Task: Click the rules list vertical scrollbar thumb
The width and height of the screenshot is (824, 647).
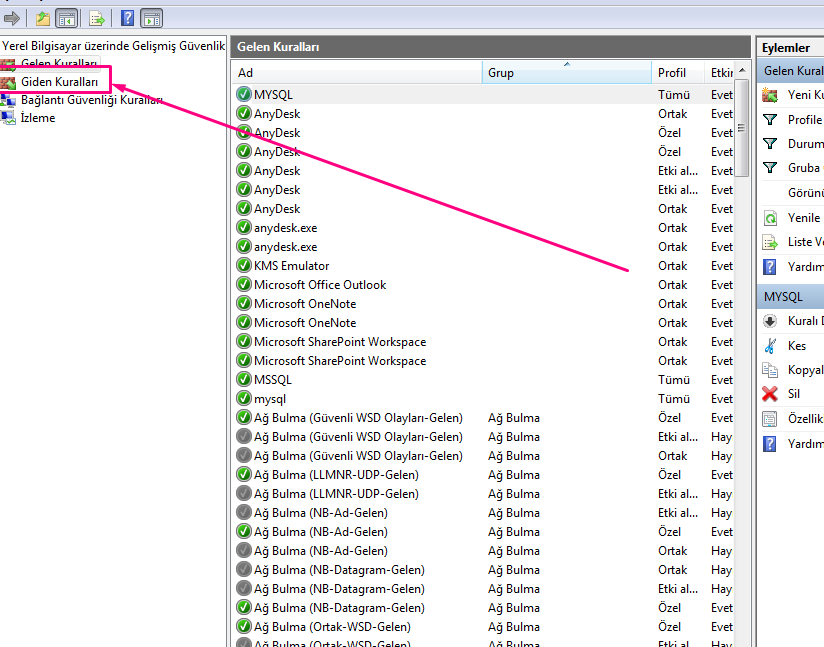Action: [742, 128]
